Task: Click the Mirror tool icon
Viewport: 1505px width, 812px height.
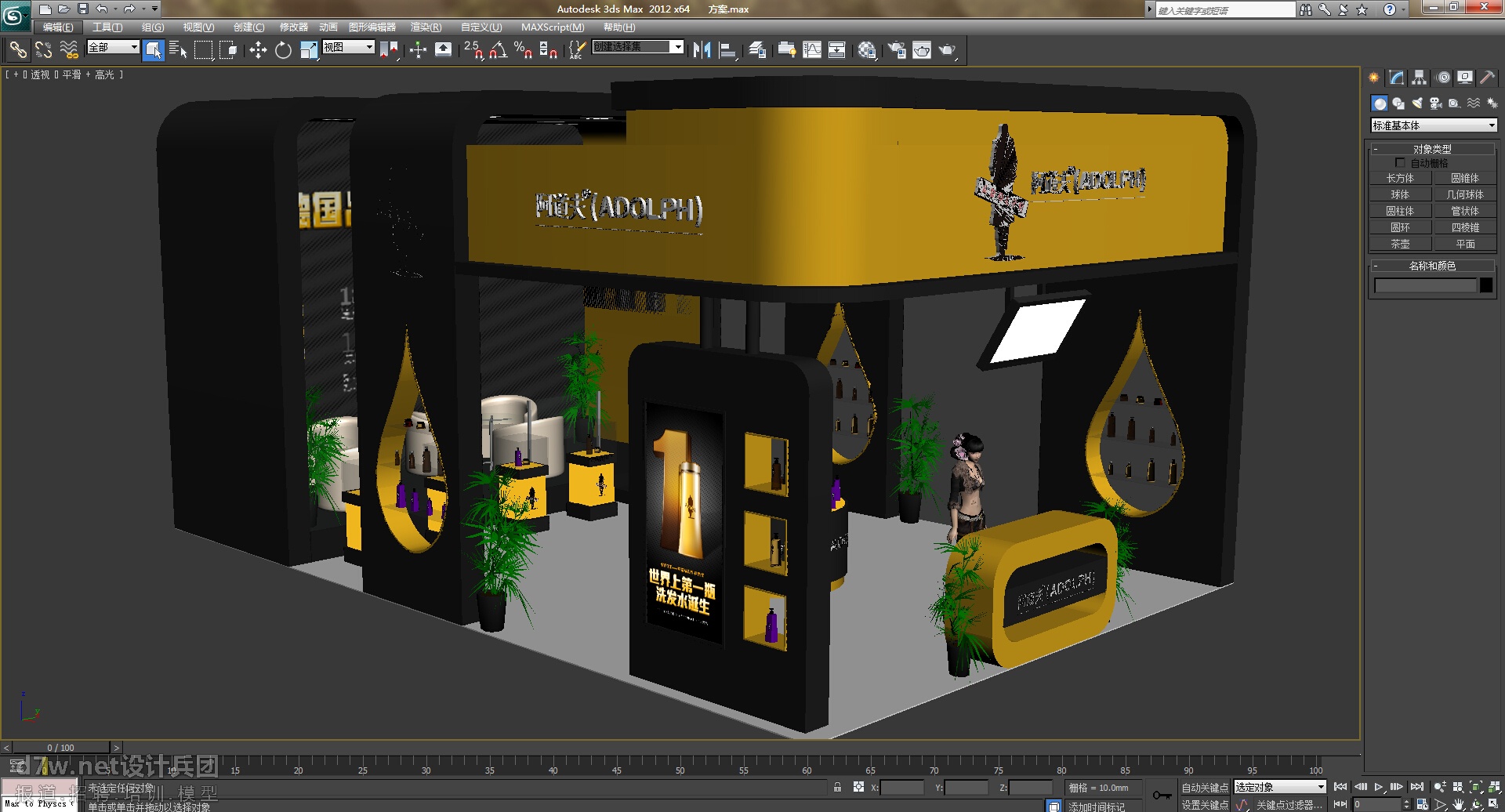Action: (702, 50)
